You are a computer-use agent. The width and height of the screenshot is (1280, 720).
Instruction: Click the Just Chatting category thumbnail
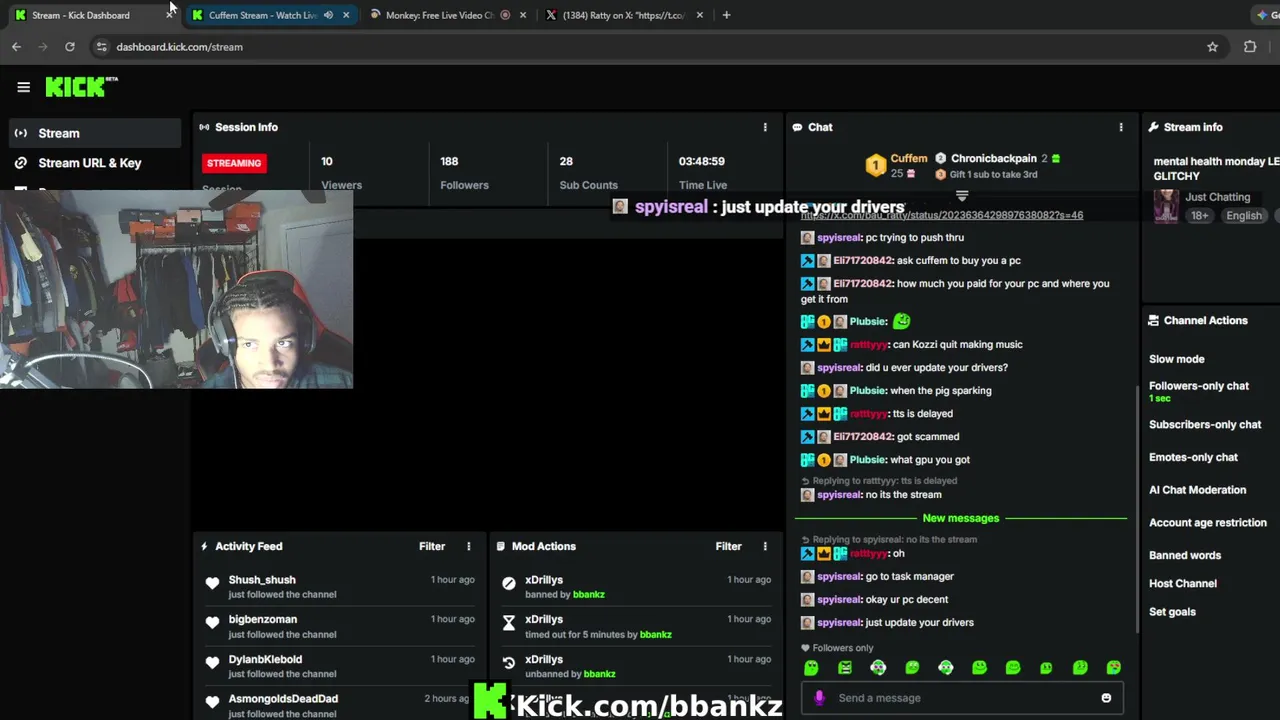click(x=1166, y=206)
